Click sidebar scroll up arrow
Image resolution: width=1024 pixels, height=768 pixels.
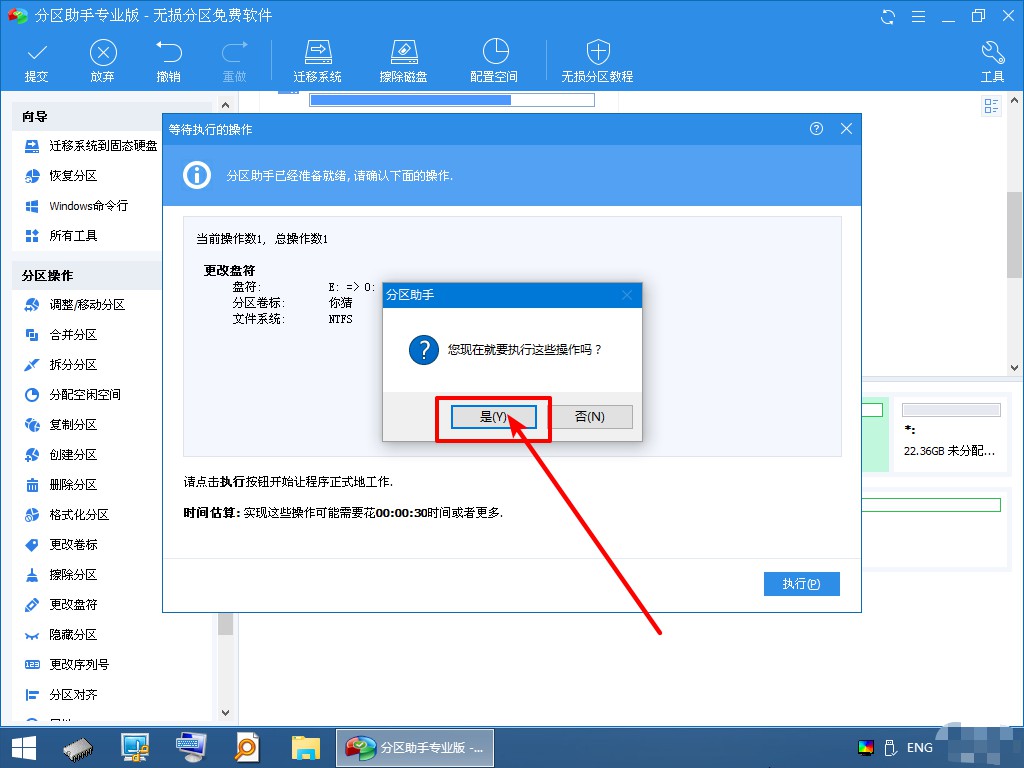coord(225,104)
